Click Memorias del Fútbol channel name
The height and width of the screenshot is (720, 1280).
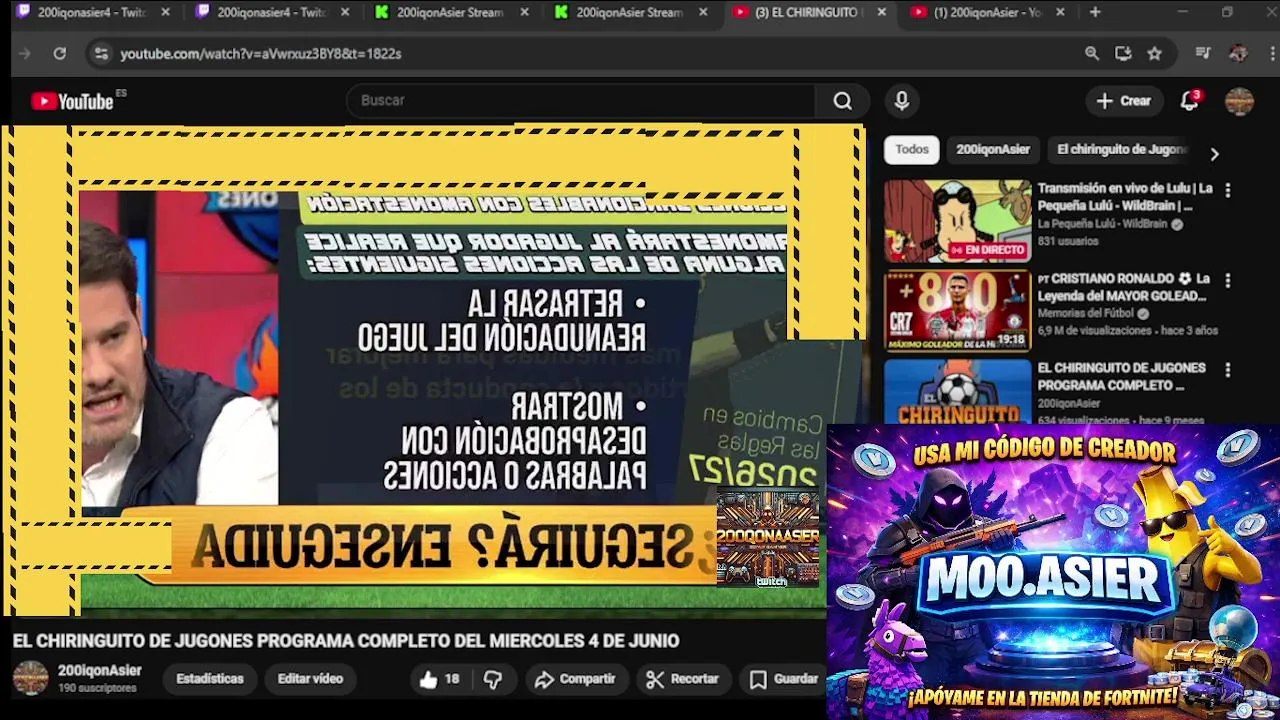pos(1088,314)
